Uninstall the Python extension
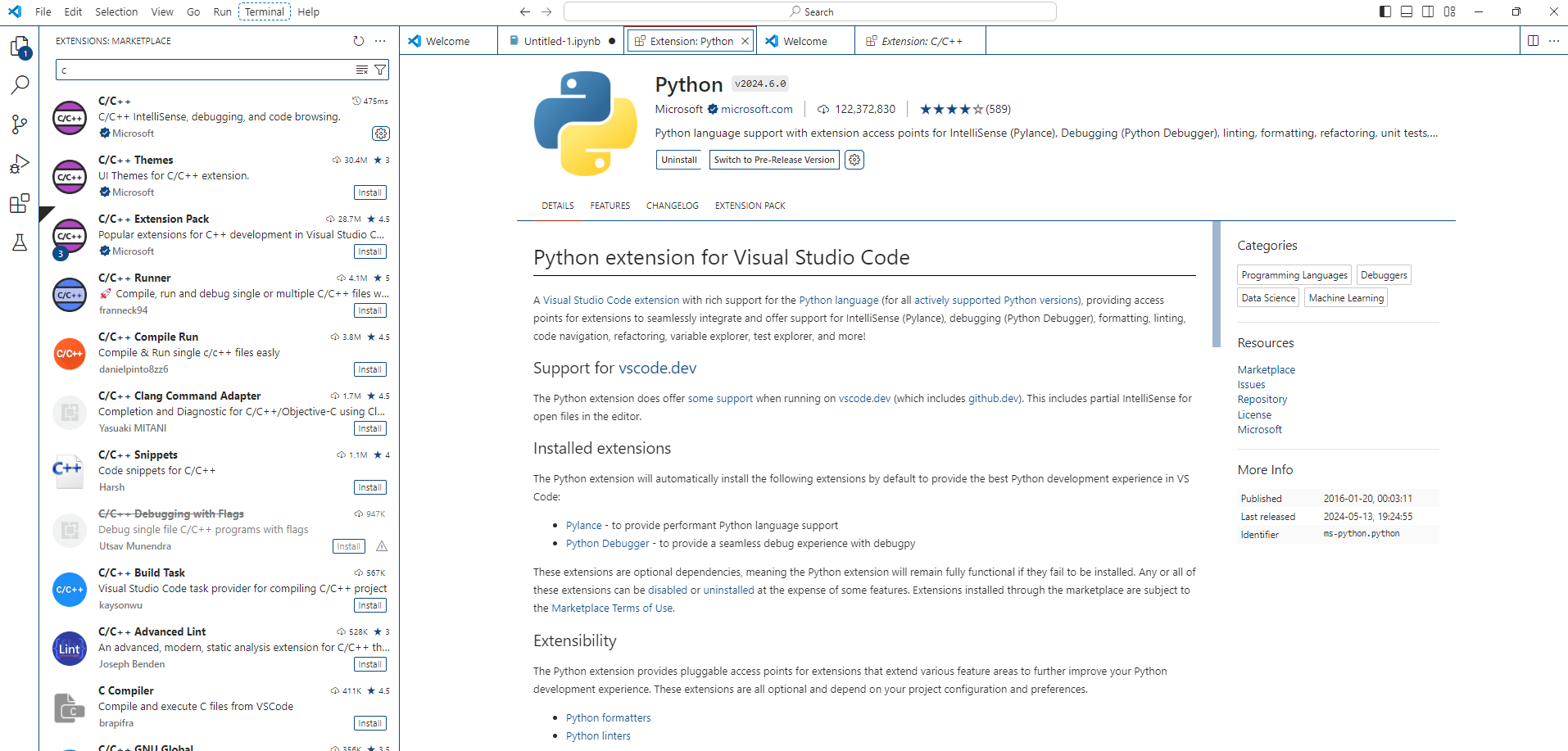The height and width of the screenshot is (751, 1568). pos(679,160)
